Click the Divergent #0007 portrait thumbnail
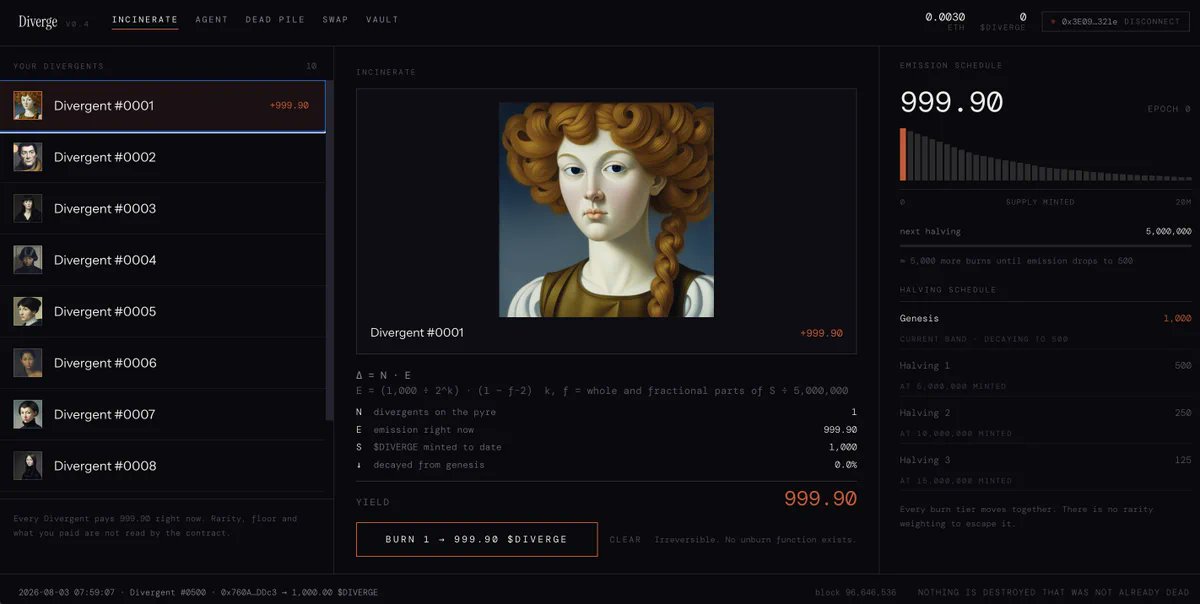 point(28,414)
